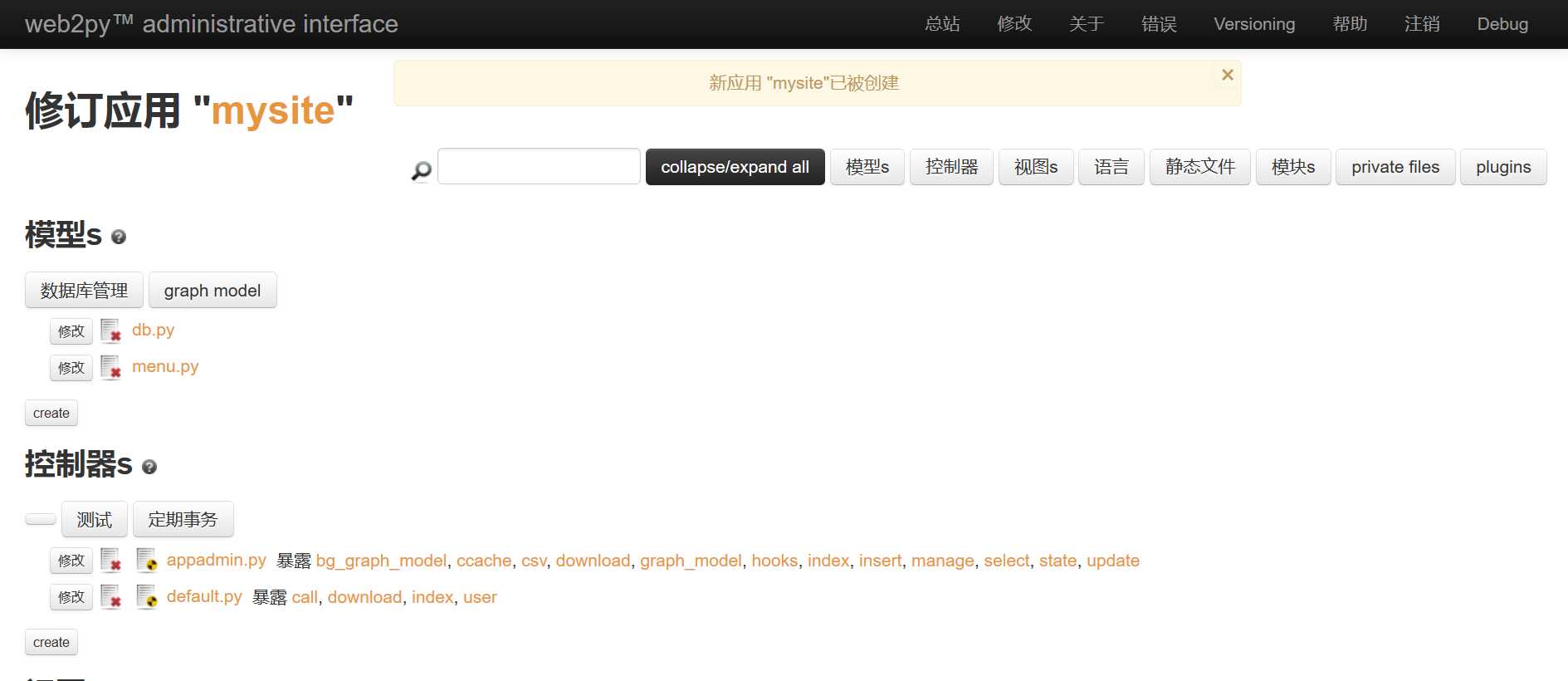Viewport: 1568px width, 681px height.
Task: Click create button under 控制器s
Action: [51, 642]
